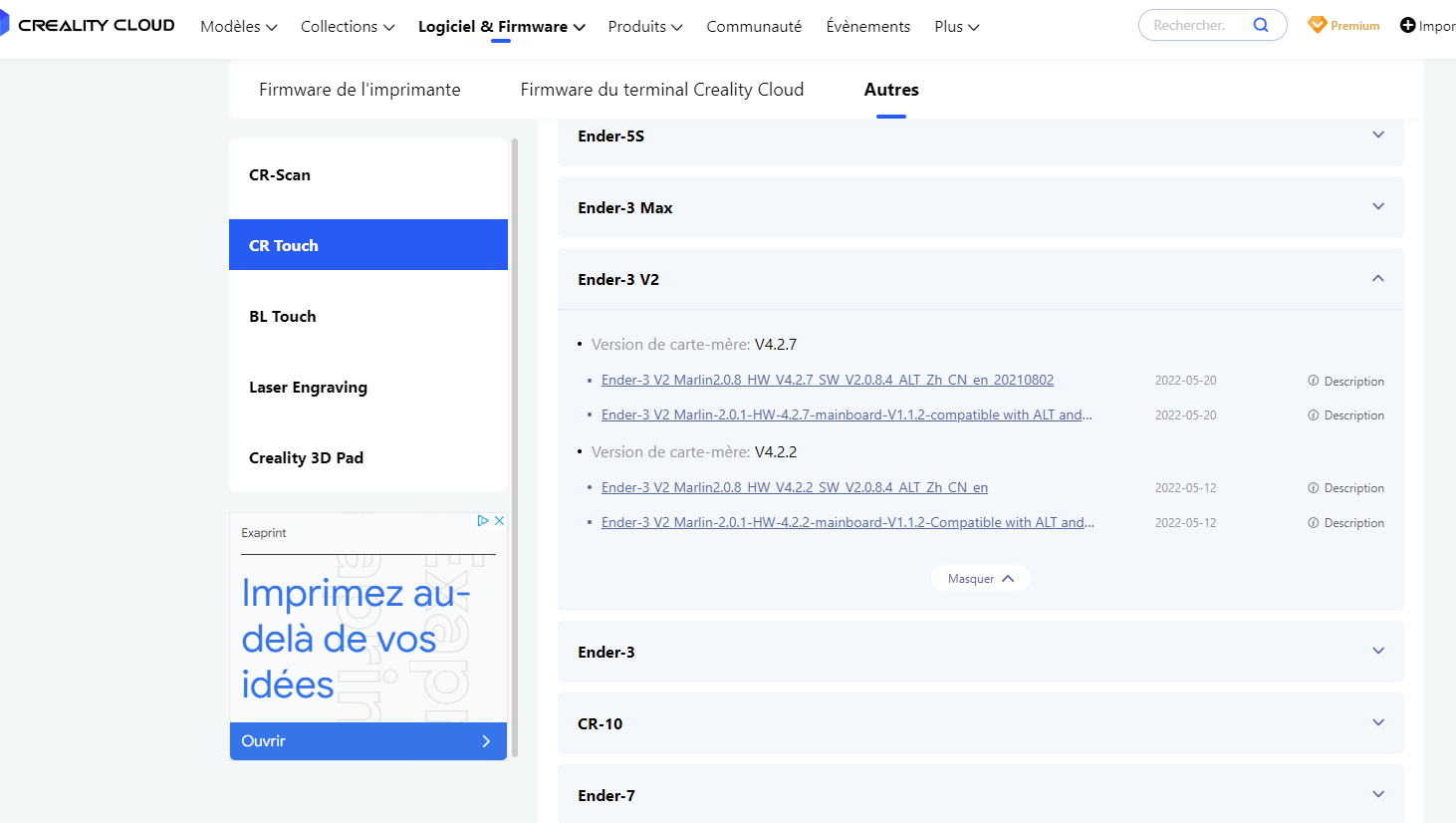The width and height of the screenshot is (1456, 823).
Task: Click the Ouvrir arrow in ad
Action: click(486, 741)
